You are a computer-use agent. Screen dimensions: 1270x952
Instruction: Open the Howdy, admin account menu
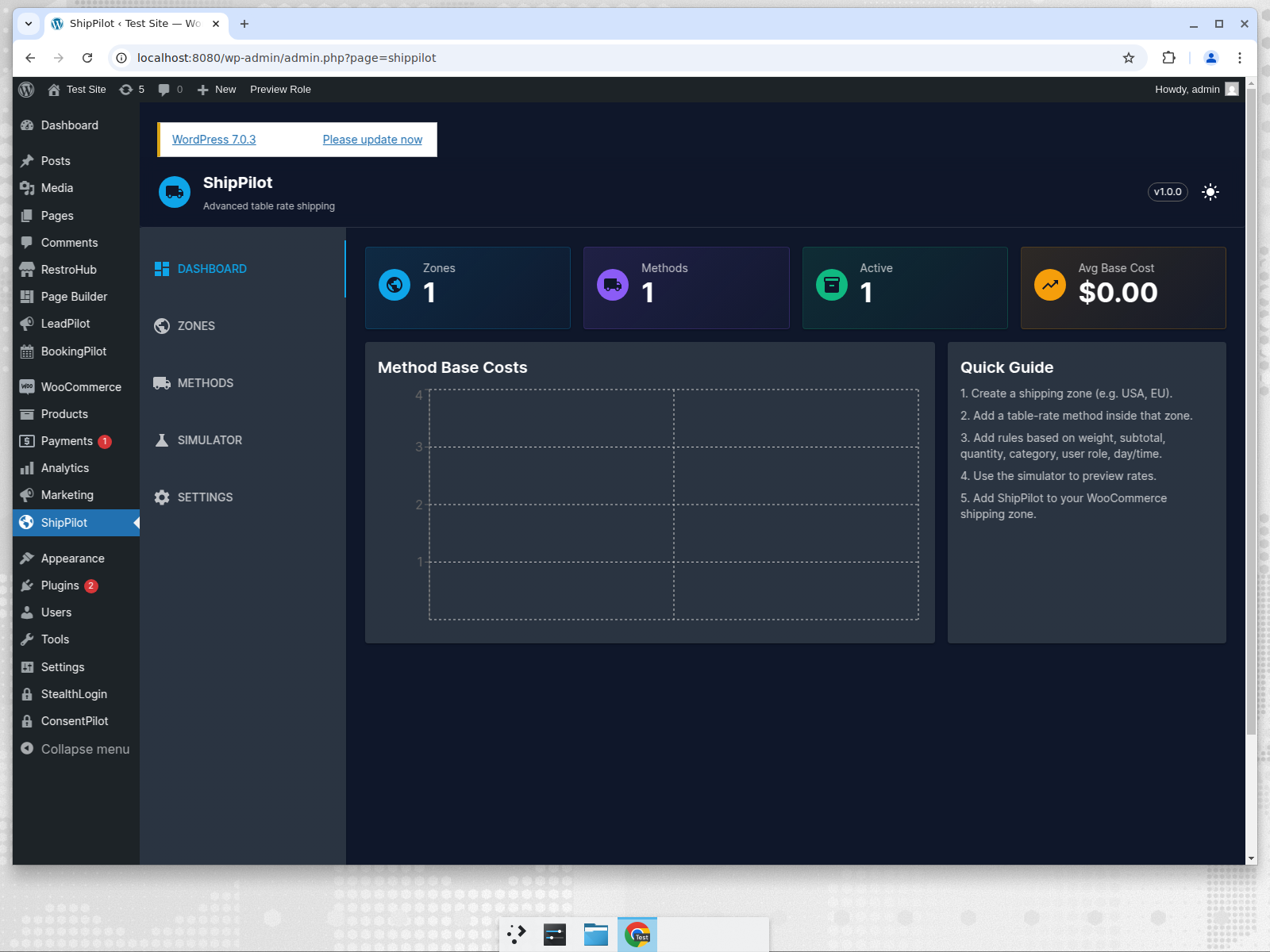(x=1196, y=90)
